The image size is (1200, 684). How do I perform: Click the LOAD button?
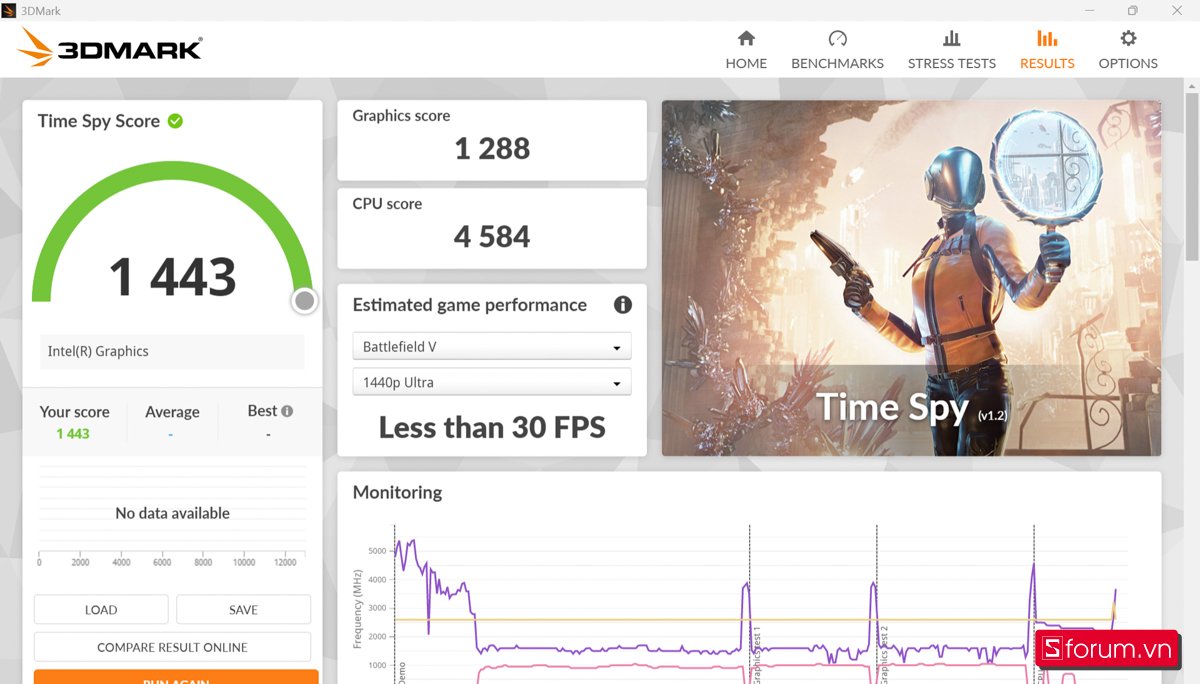101,609
